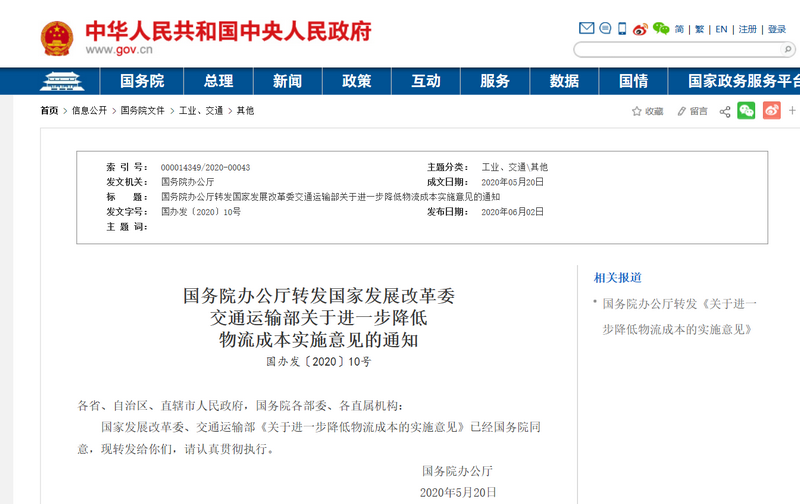800x504 pixels.
Task: Click the Tiananmen gate icon in navbar
Action: [x=62, y=81]
